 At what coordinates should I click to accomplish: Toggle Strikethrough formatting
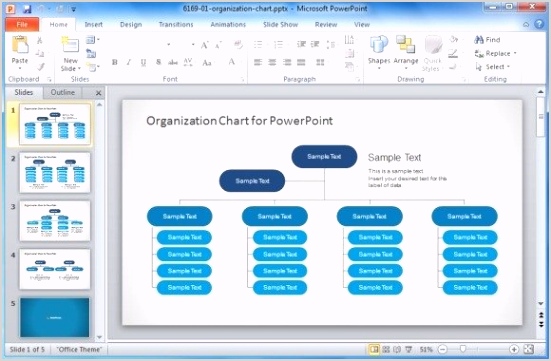point(173,63)
